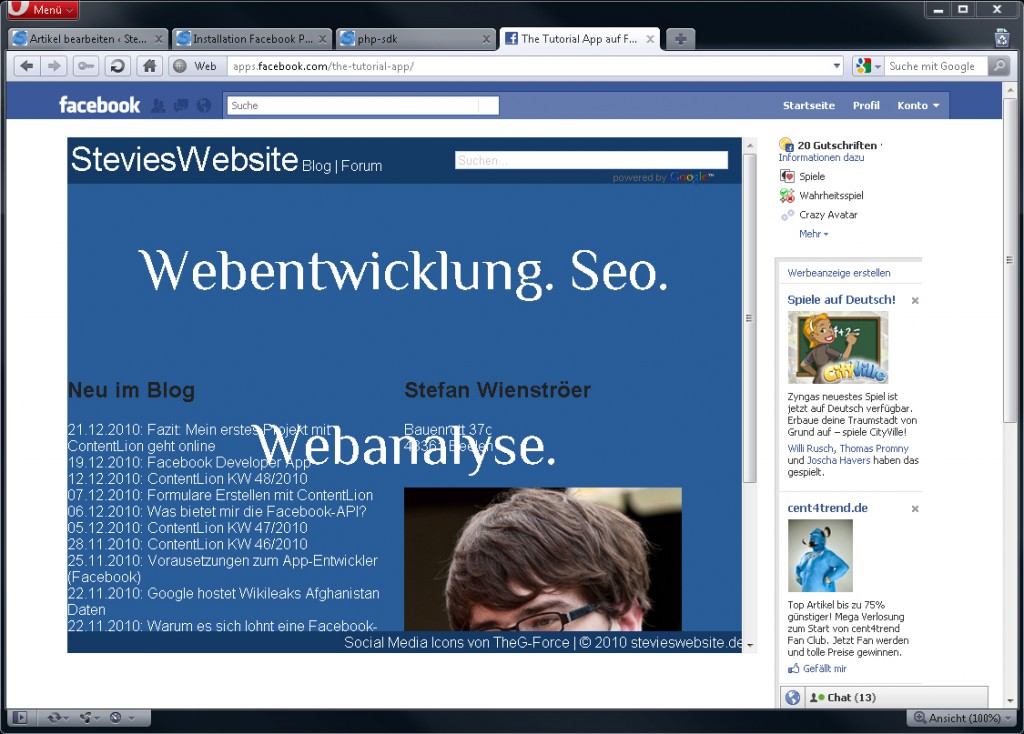Dismiss the cent4trend.de ad
This screenshot has width=1024, height=734.
(x=915, y=509)
